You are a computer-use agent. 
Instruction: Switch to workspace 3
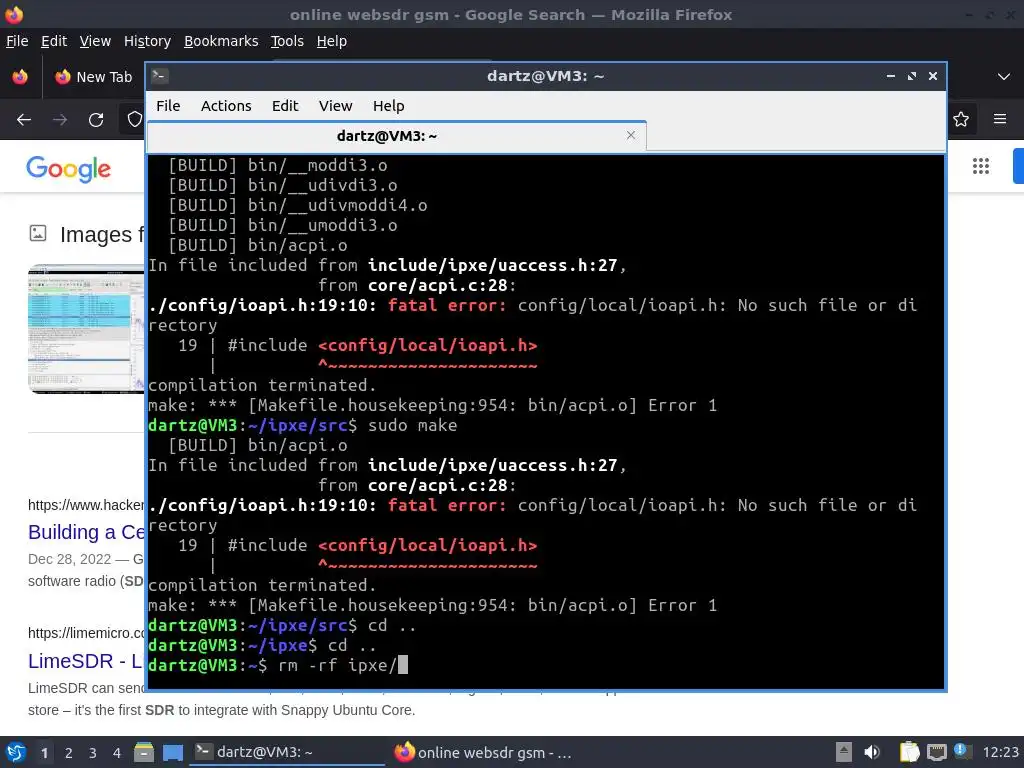point(93,753)
